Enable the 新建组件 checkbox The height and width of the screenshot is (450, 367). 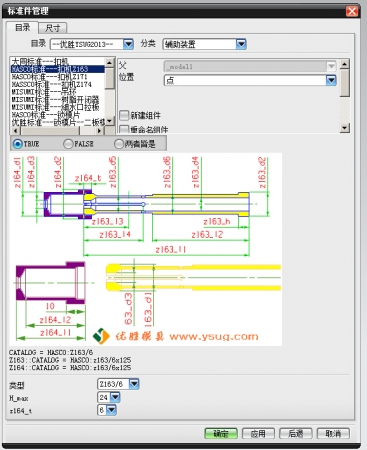(x=124, y=115)
